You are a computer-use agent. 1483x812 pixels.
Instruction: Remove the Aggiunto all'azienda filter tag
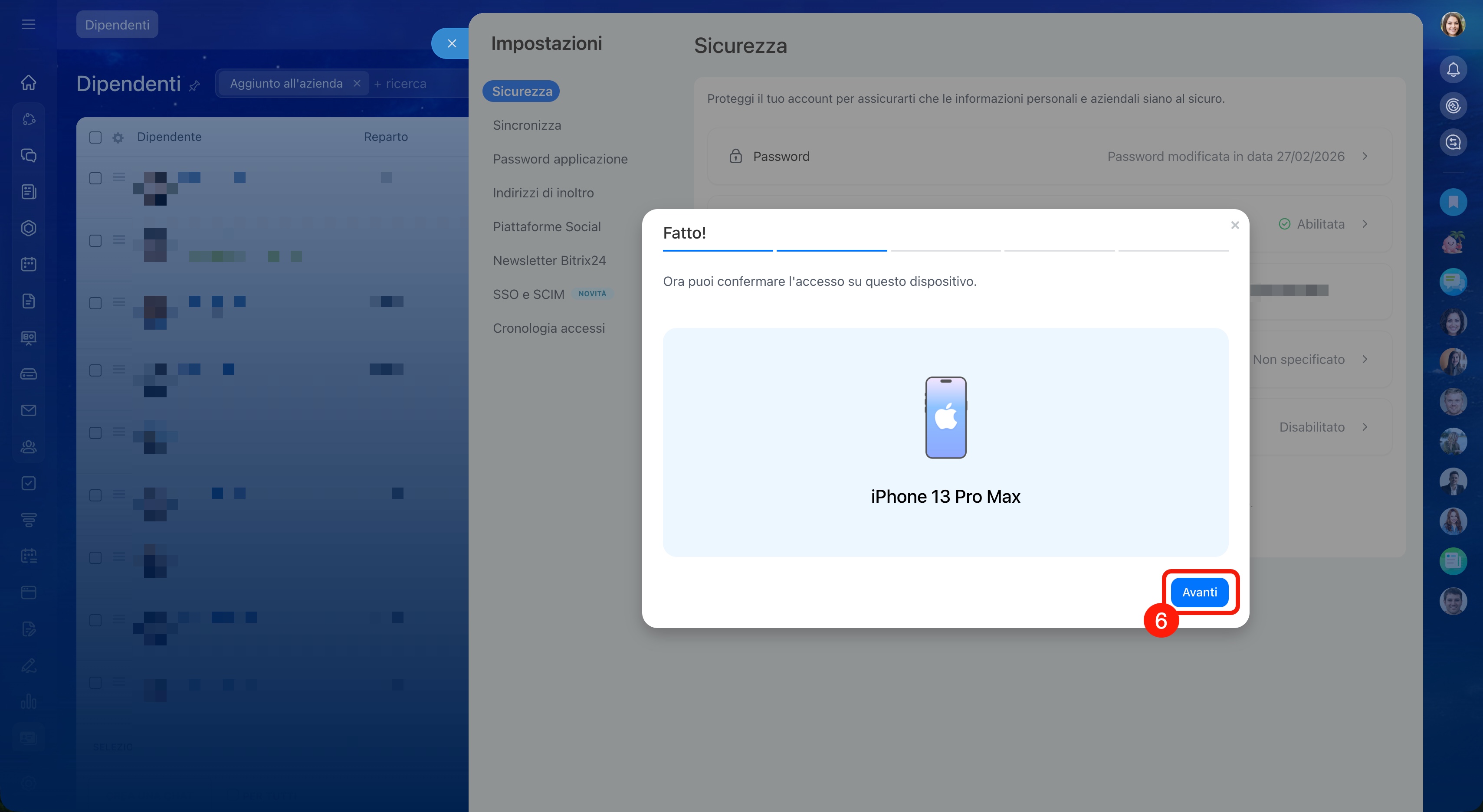click(x=357, y=83)
